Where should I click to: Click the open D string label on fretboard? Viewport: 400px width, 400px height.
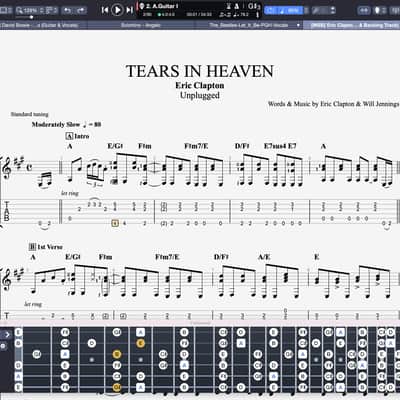(x=18, y=365)
